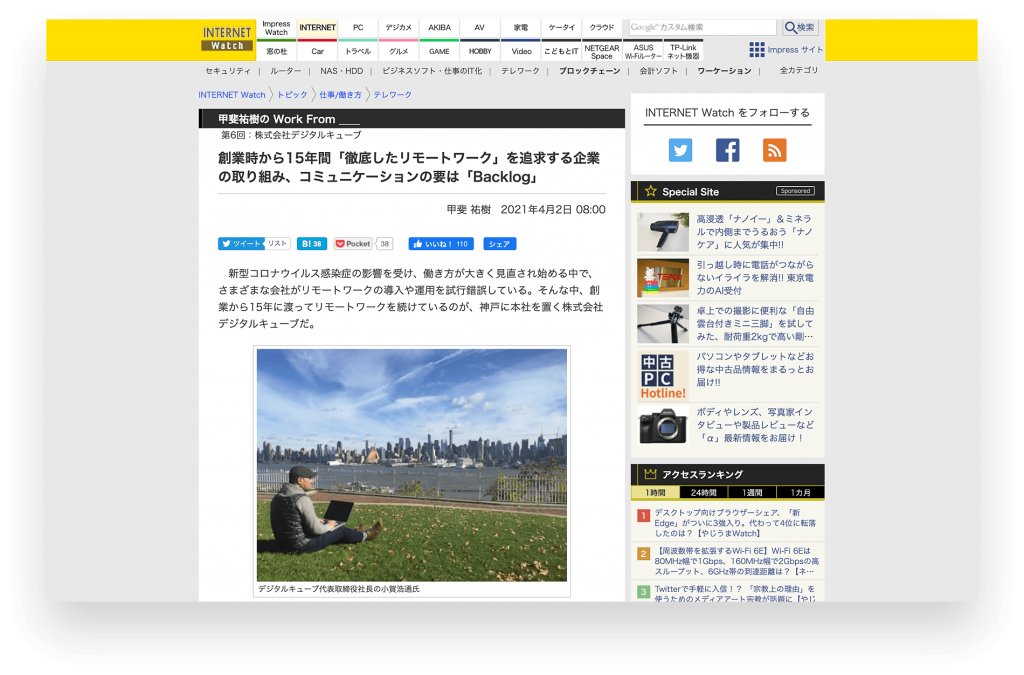The width and height of the screenshot is (1024, 675).
Task: Select the AV nav tab
Action: pos(479,28)
